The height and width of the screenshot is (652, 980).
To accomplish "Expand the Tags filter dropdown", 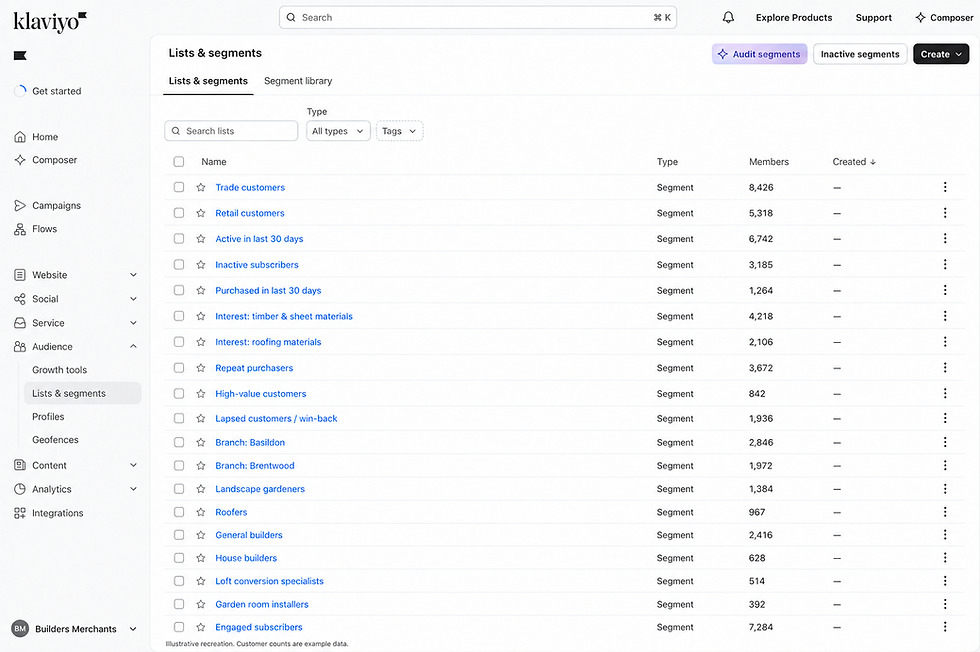I will [x=399, y=131].
